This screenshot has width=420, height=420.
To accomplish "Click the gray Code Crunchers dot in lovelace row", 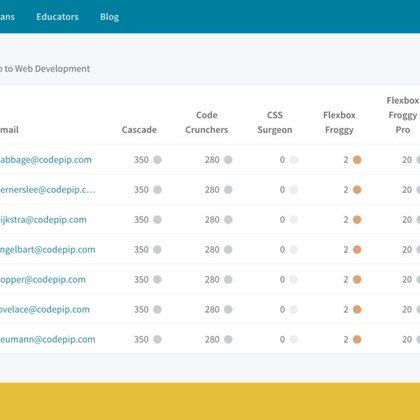I will (228, 309).
